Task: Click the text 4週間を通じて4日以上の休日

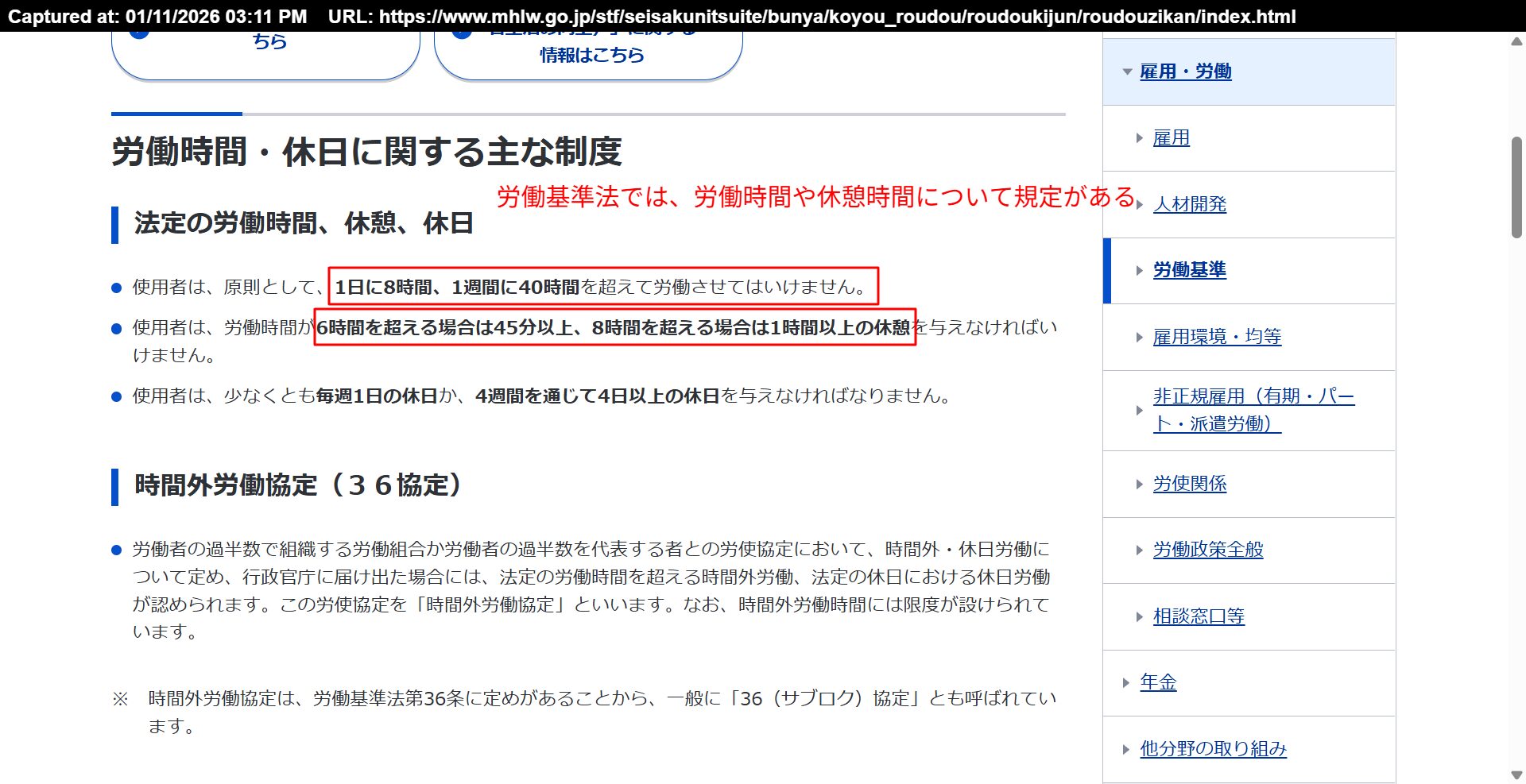Action: [x=598, y=396]
